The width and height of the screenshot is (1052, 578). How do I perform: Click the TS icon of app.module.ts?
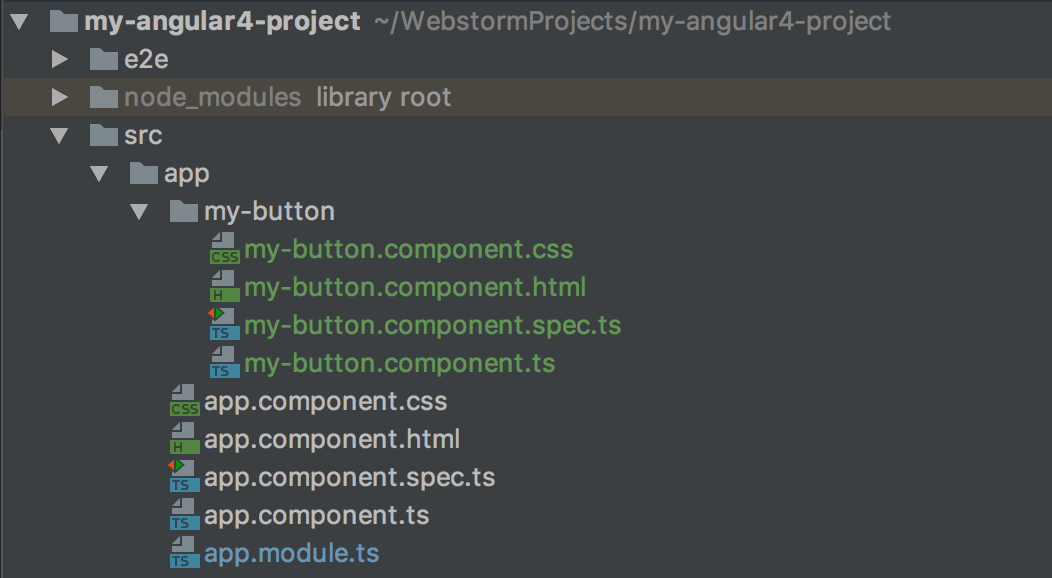tap(185, 553)
